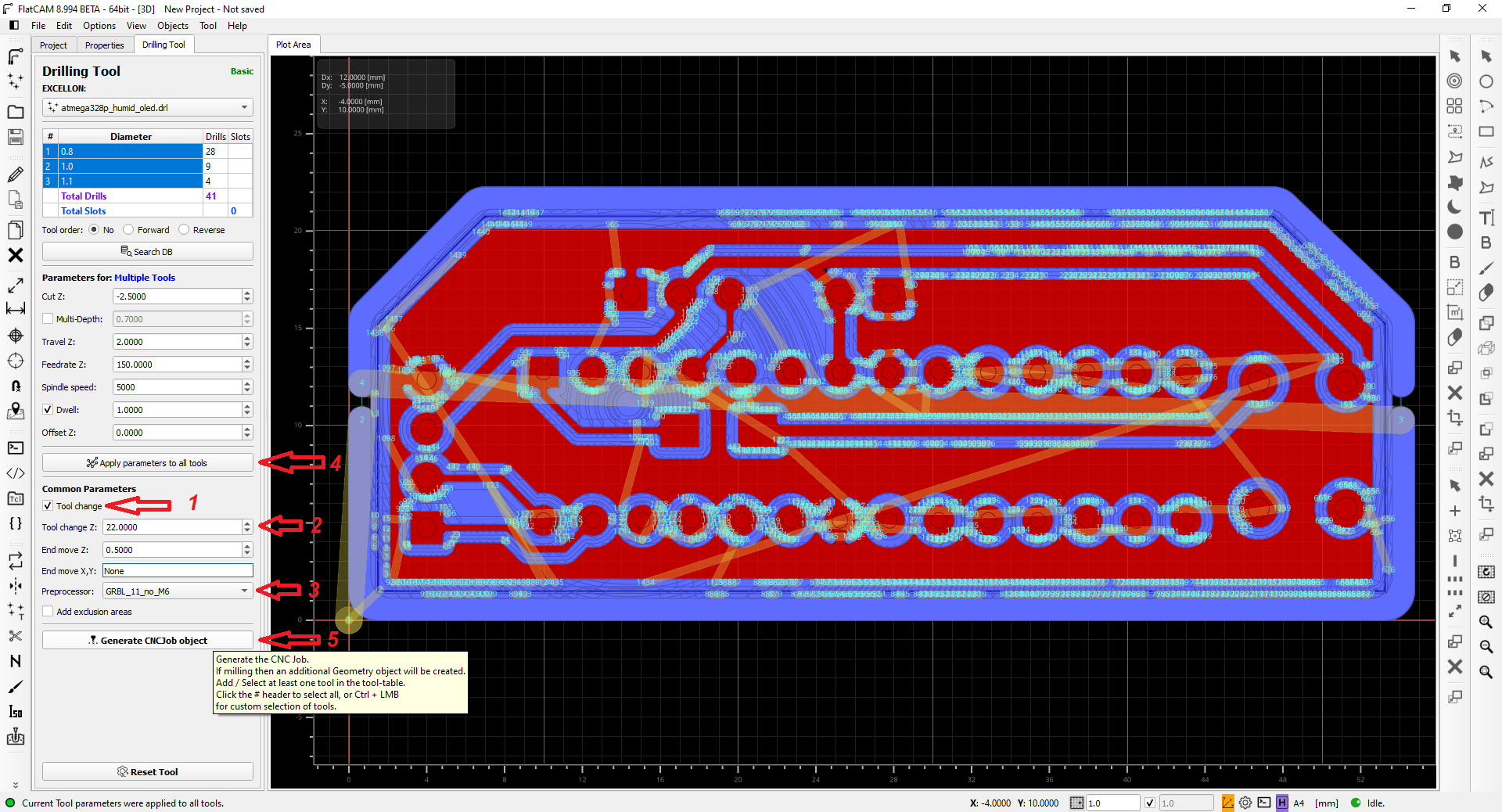The height and width of the screenshot is (812, 1502).
Task: Click the End move X,Y input field
Action: point(178,571)
